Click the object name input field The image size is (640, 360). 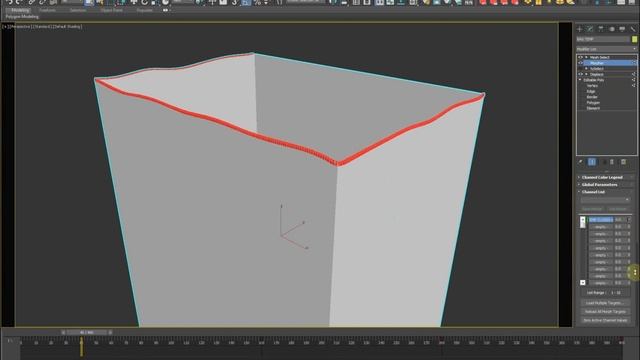[603, 39]
